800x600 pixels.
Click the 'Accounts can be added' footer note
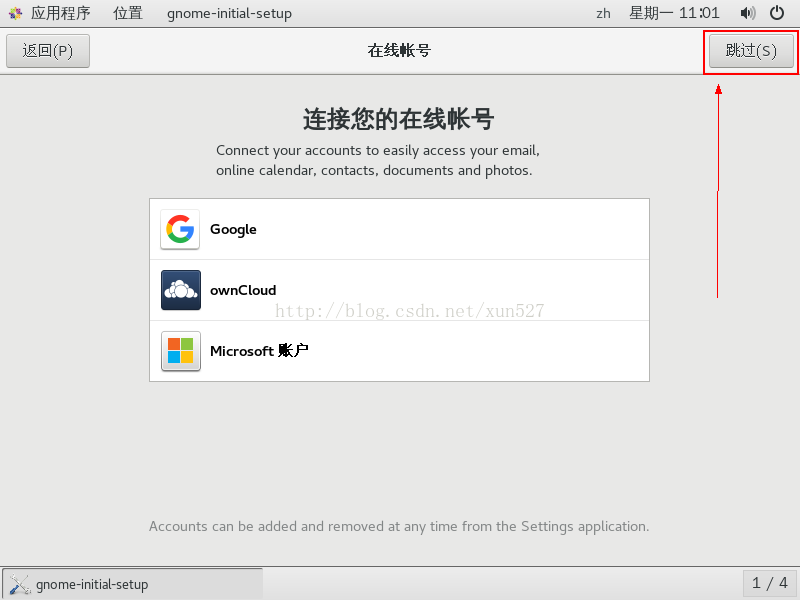(x=399, y=526)
